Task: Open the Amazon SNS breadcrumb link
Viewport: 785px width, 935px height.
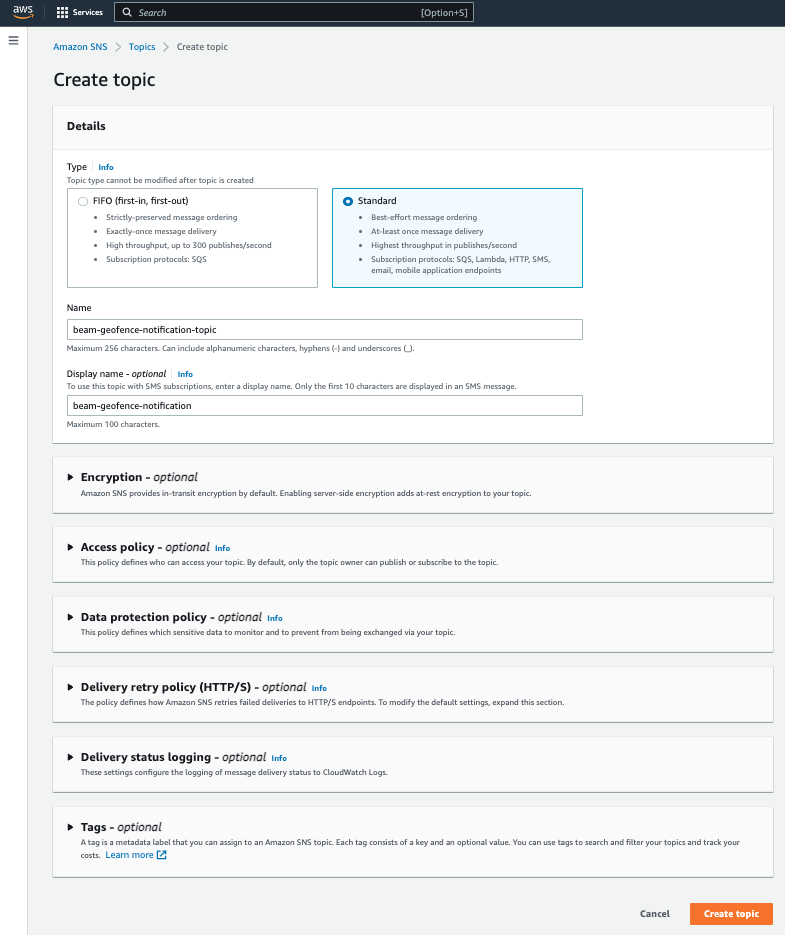Action: (80, 46)
